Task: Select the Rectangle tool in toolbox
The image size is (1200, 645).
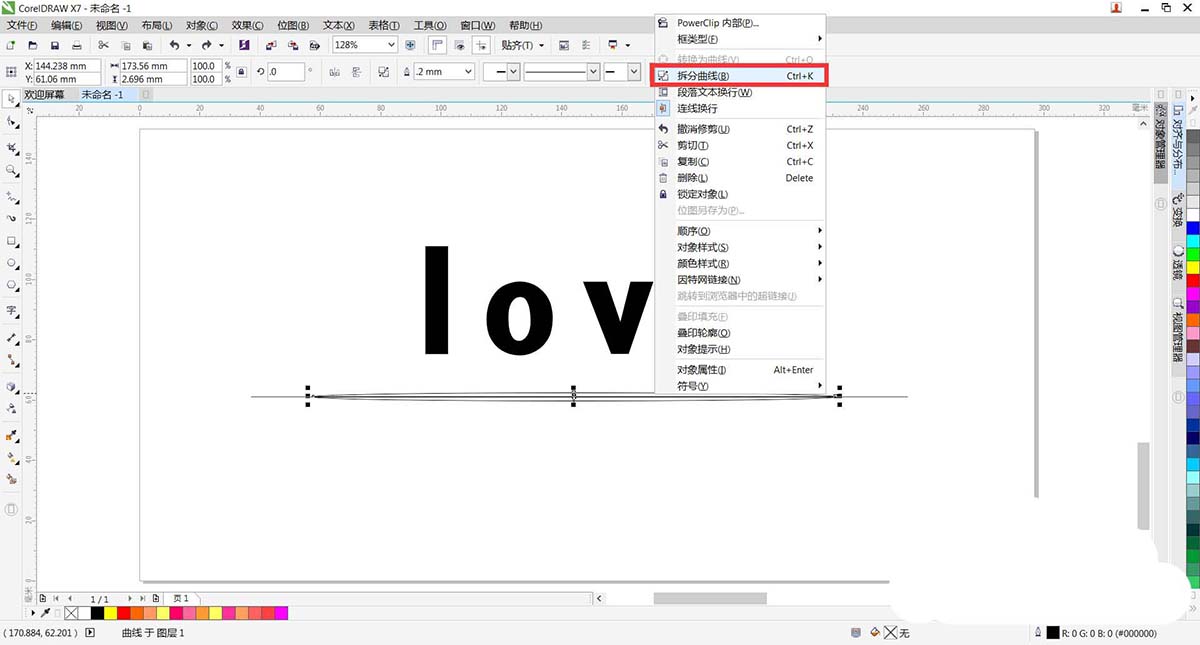Action: click(x=11, y=241)
